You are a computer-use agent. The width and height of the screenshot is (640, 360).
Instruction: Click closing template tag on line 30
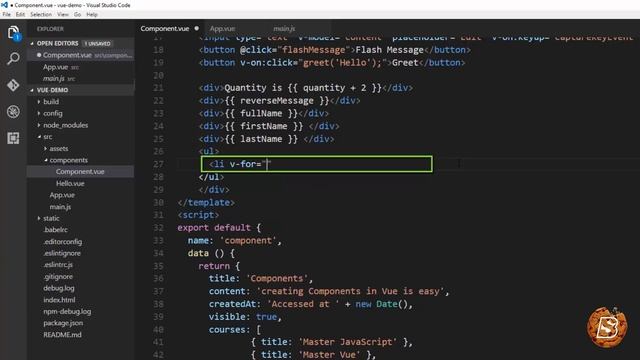[x=206, y=202]
